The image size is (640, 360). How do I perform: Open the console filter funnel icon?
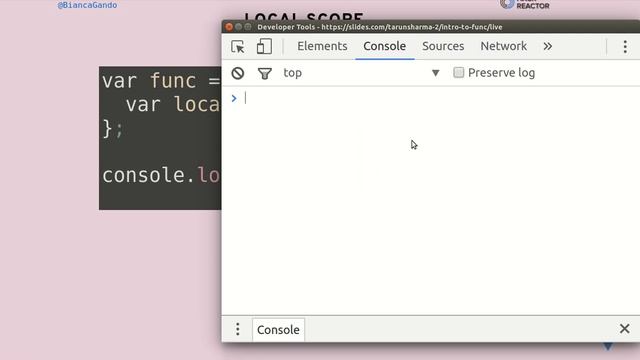[x=264, y=73]
